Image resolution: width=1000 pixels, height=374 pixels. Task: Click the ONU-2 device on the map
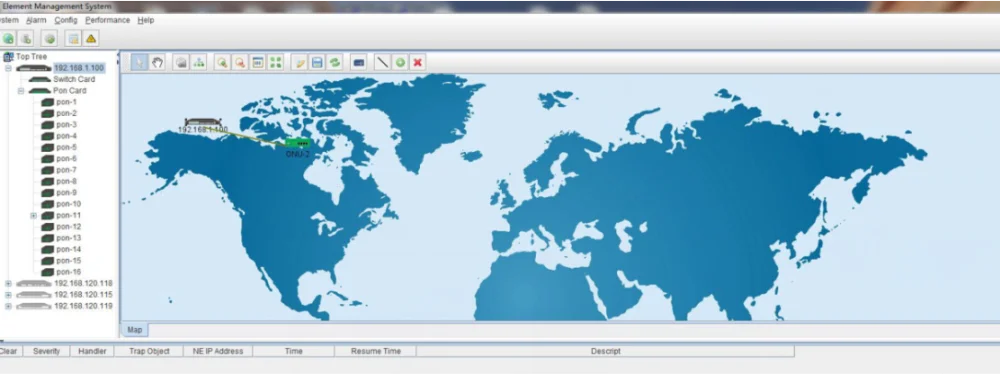click(297, 143)
